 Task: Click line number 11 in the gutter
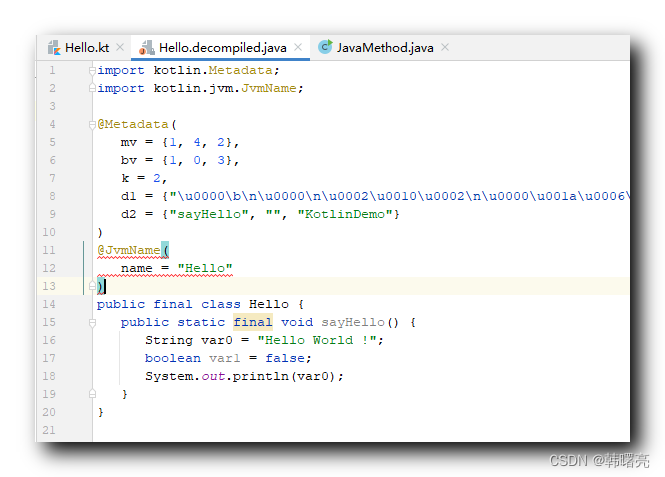[49, 250]
